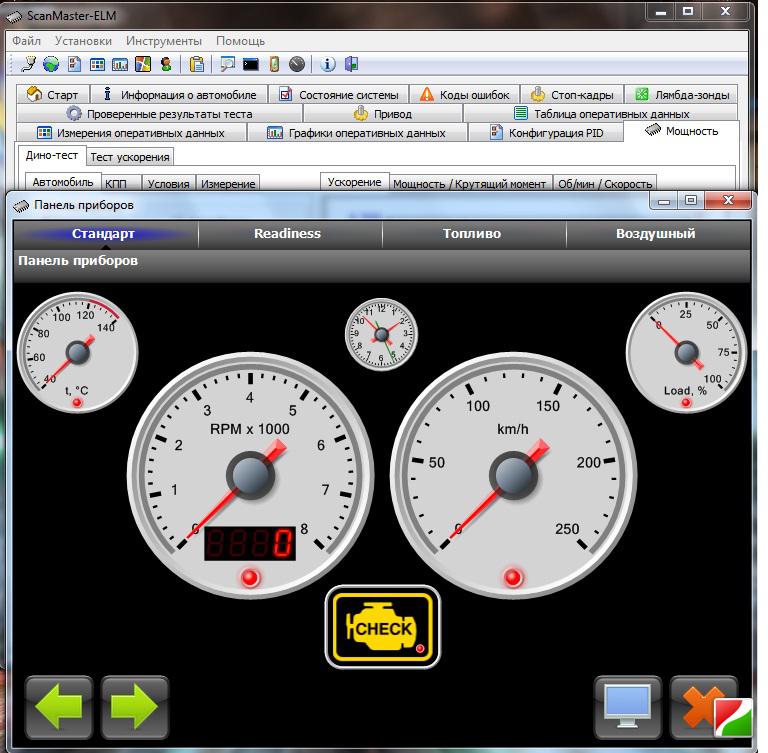768x753 pixels.
Task: Open the clipboard report toolbar icon
Action: click(197, 64)
